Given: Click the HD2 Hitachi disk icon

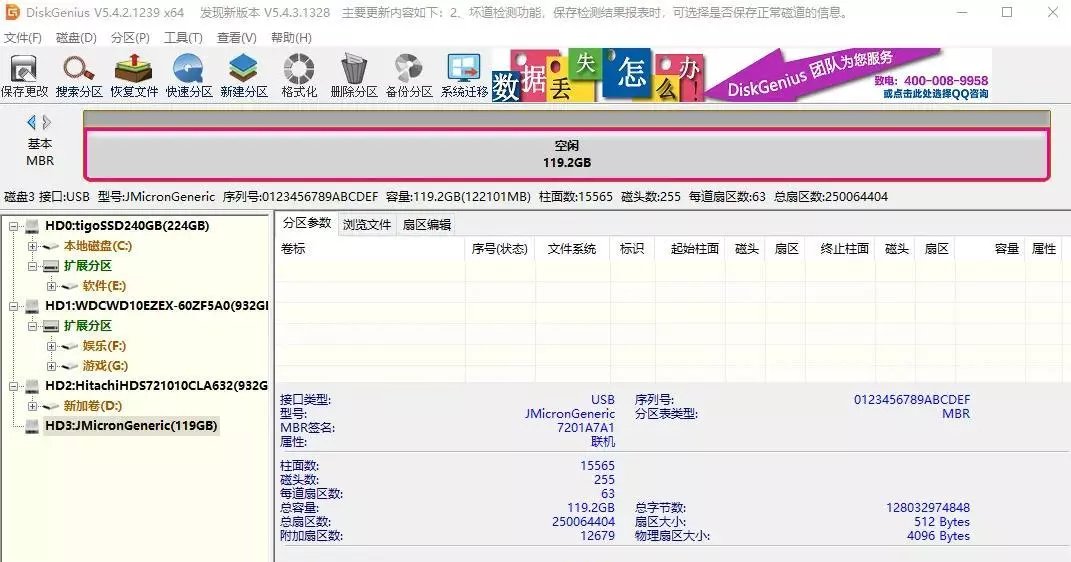Looking at the screenshot, I should pos(31,386).
